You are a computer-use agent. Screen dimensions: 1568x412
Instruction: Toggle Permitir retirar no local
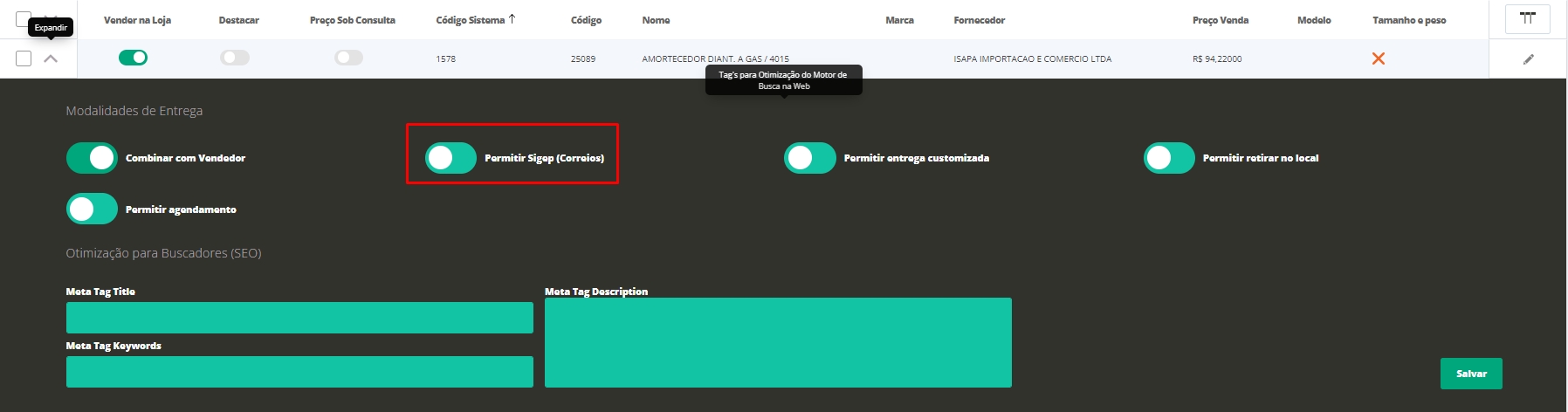pos(1168,158)
